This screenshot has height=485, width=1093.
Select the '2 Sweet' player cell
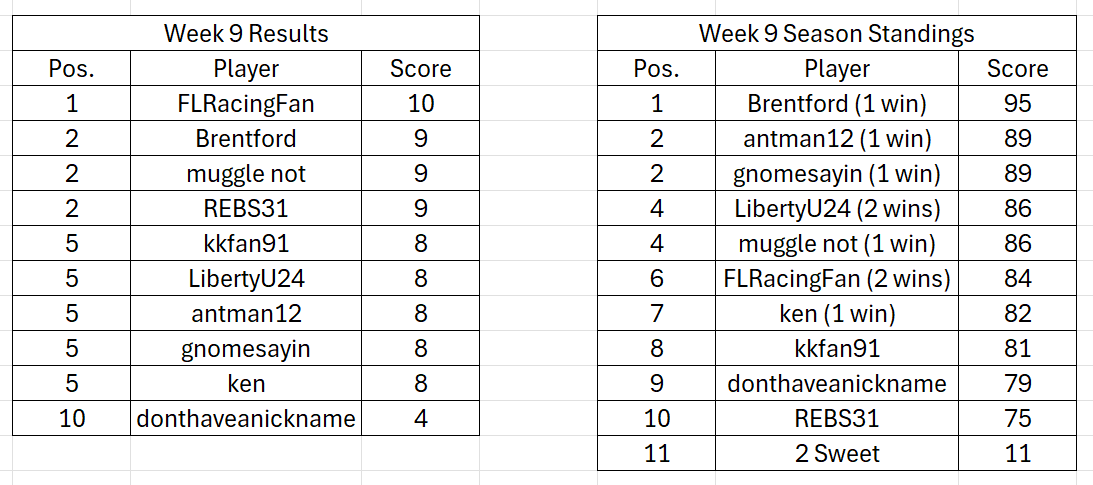[x=837, y=453]
